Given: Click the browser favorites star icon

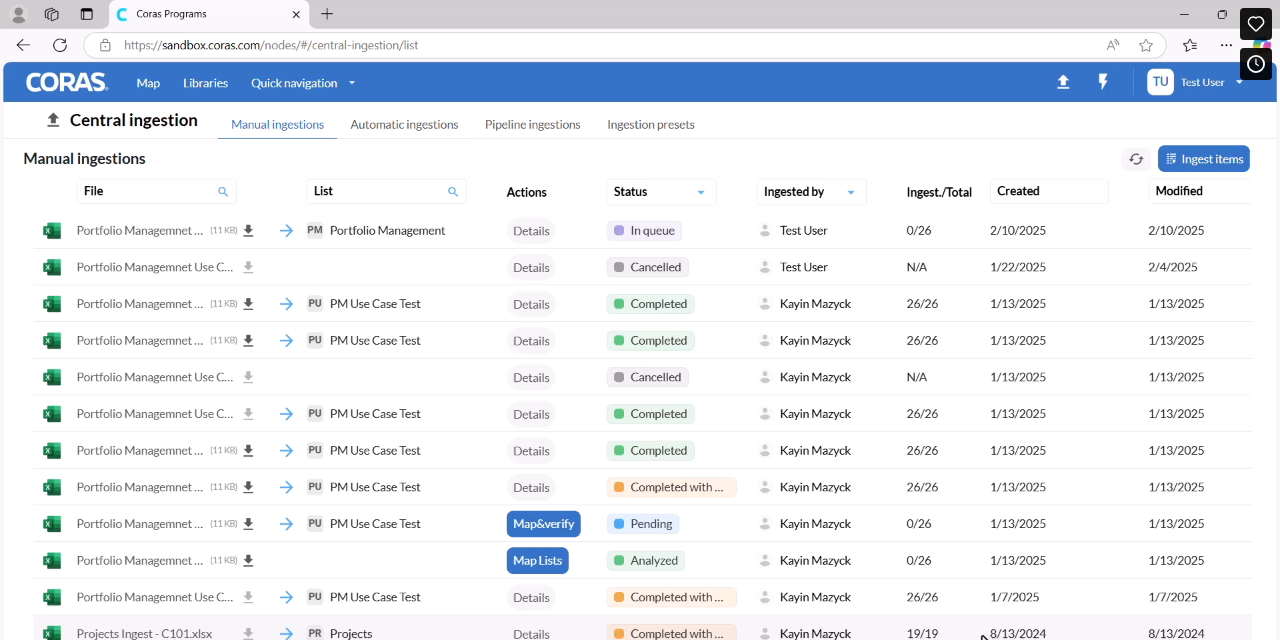Looking at the screenshot, I should coord(1146,45).
